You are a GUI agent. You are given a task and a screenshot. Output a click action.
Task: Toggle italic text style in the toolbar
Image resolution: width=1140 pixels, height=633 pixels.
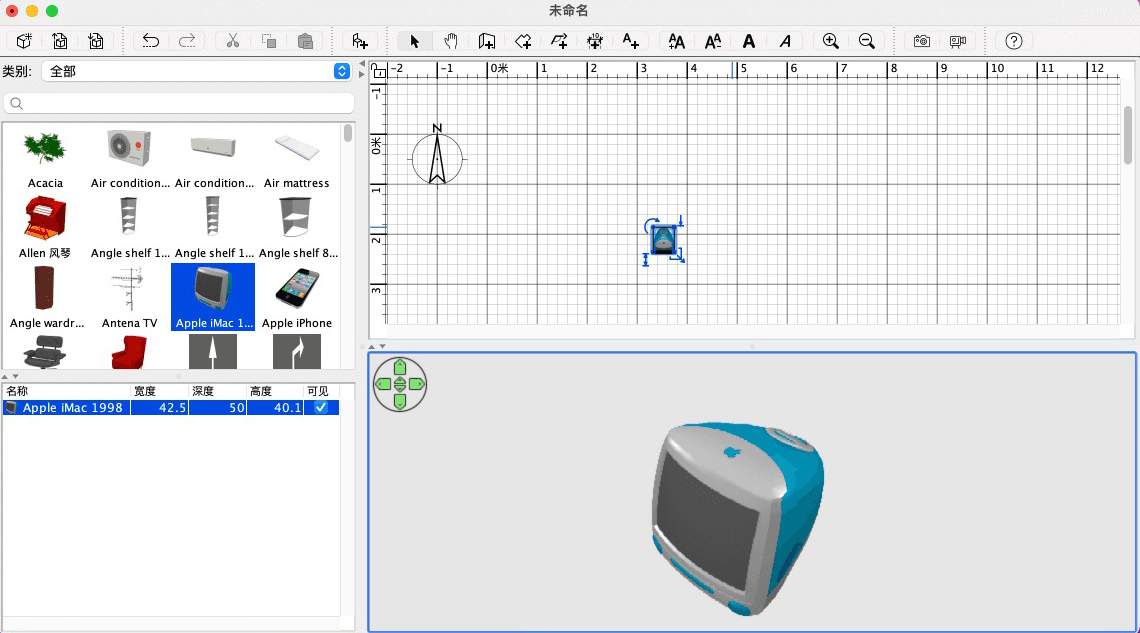click(x=785, y=41)
